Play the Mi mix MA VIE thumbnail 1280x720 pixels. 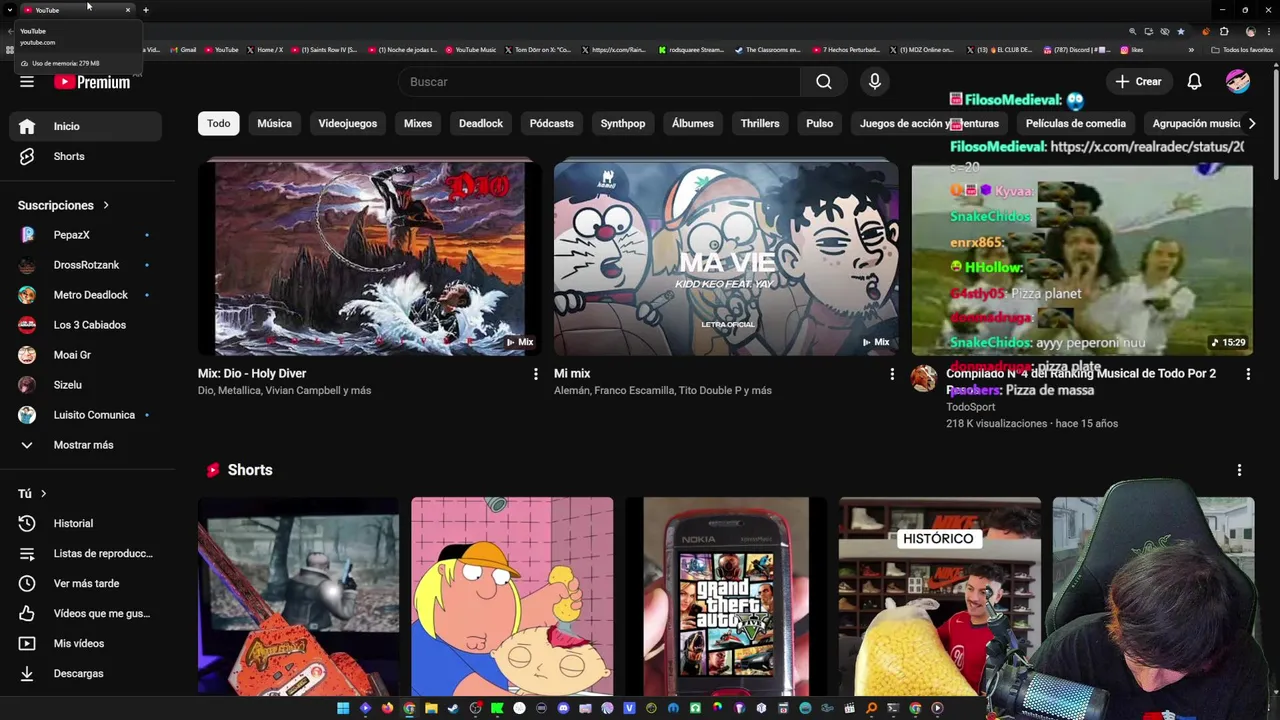(726, 258)
